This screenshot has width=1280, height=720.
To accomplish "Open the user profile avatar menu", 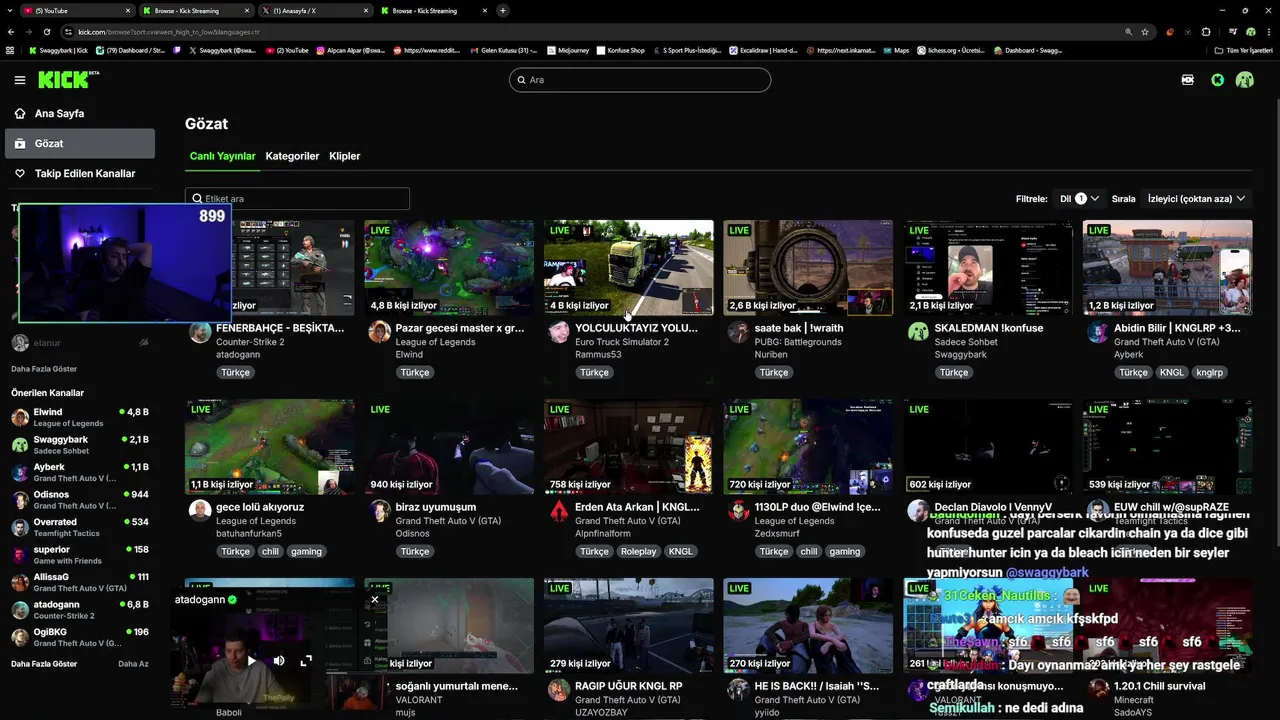I will [1245, 80].
